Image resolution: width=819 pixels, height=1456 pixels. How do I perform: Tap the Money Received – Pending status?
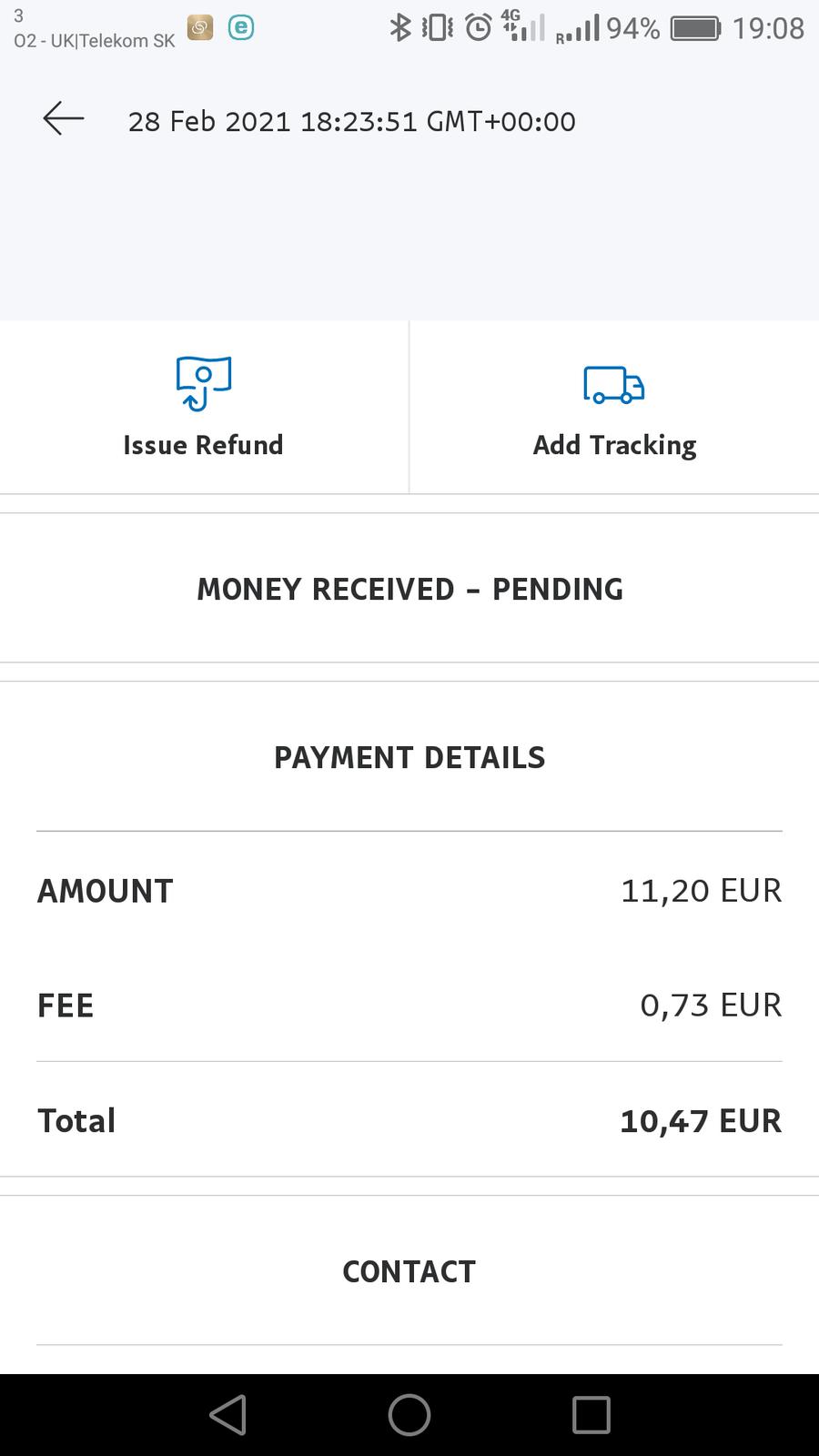pyautogui.click(x=409, y=589)
